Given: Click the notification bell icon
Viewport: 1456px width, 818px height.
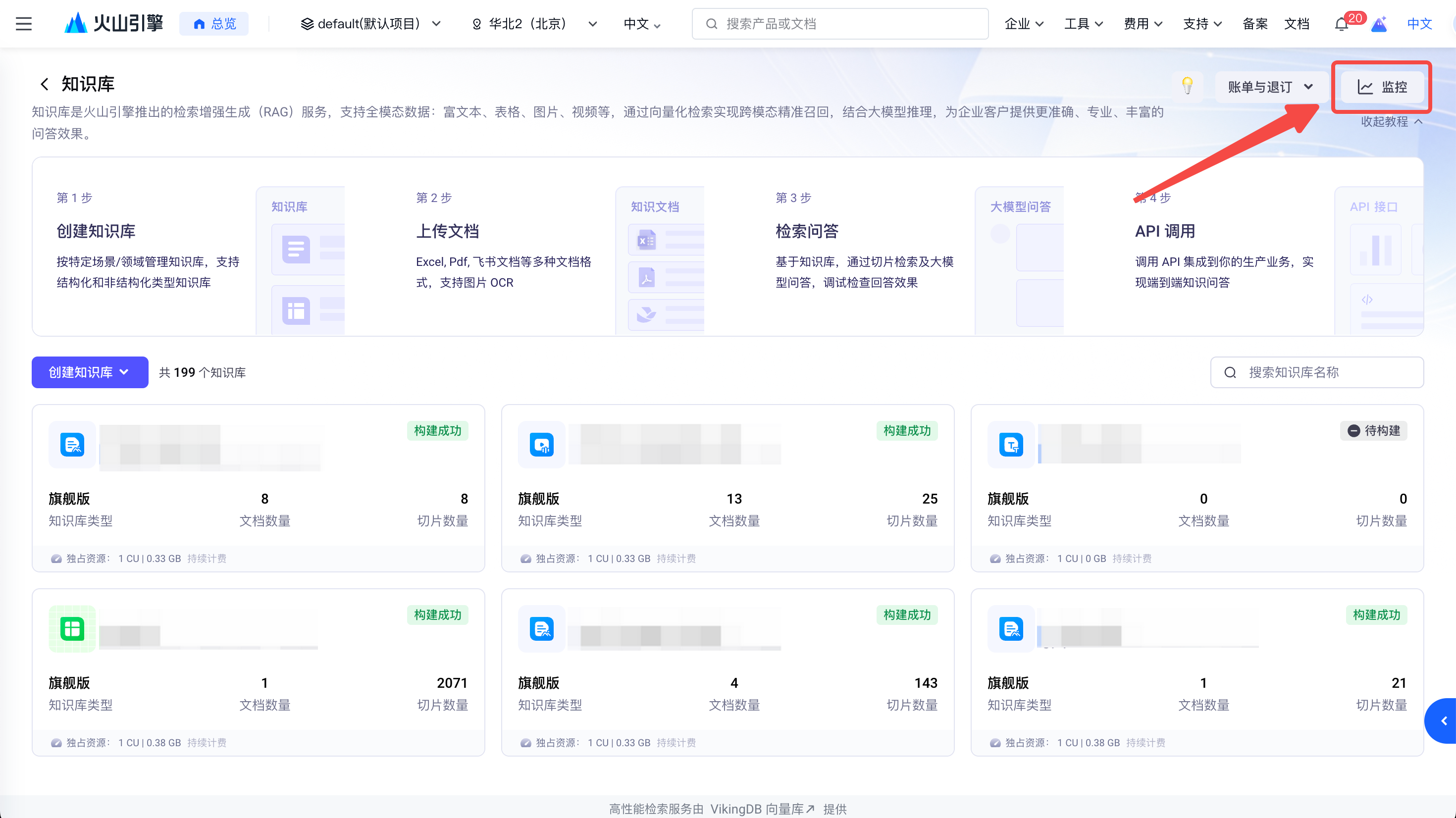Looking at the screenshot, I should pyautogui.click(x=1341, y=24).
